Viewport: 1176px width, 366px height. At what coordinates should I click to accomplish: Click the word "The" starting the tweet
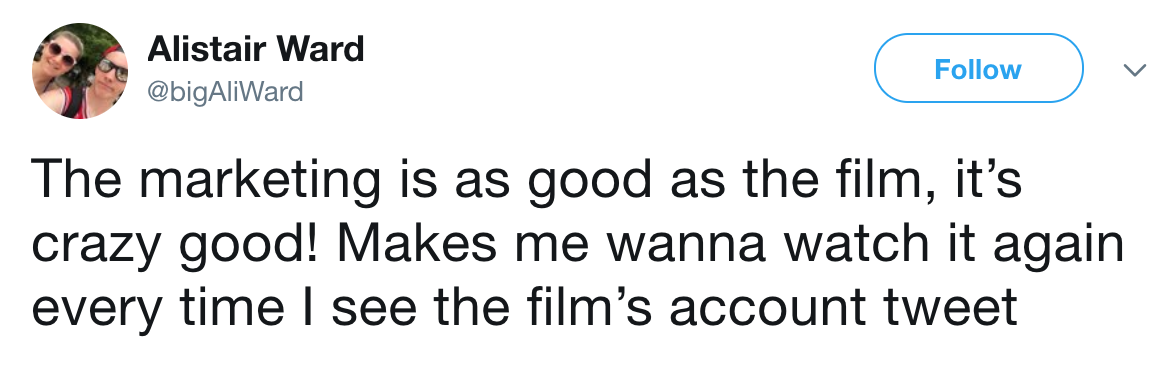coord(74,180)
